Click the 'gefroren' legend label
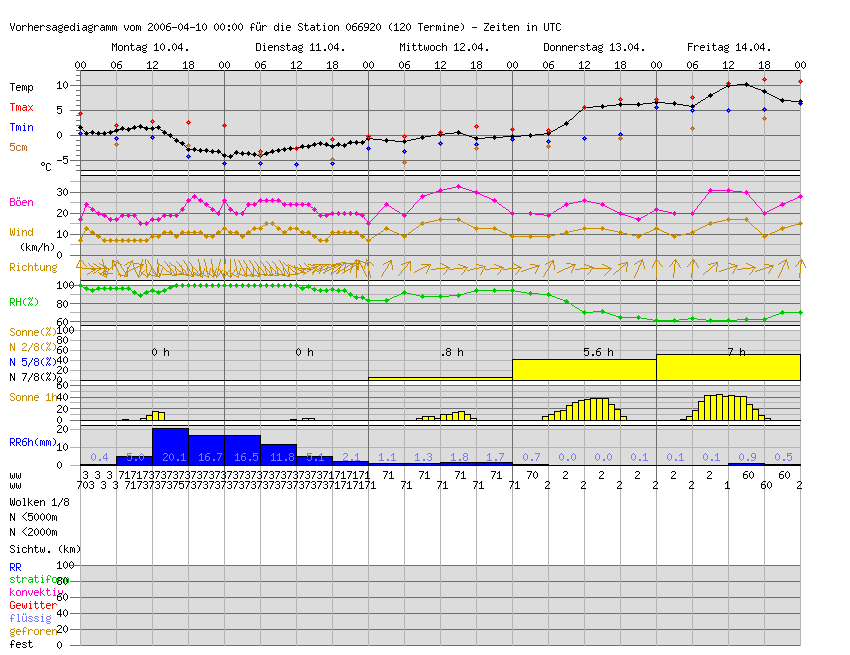This screenshot has width=850, height=655. (33, 631)
